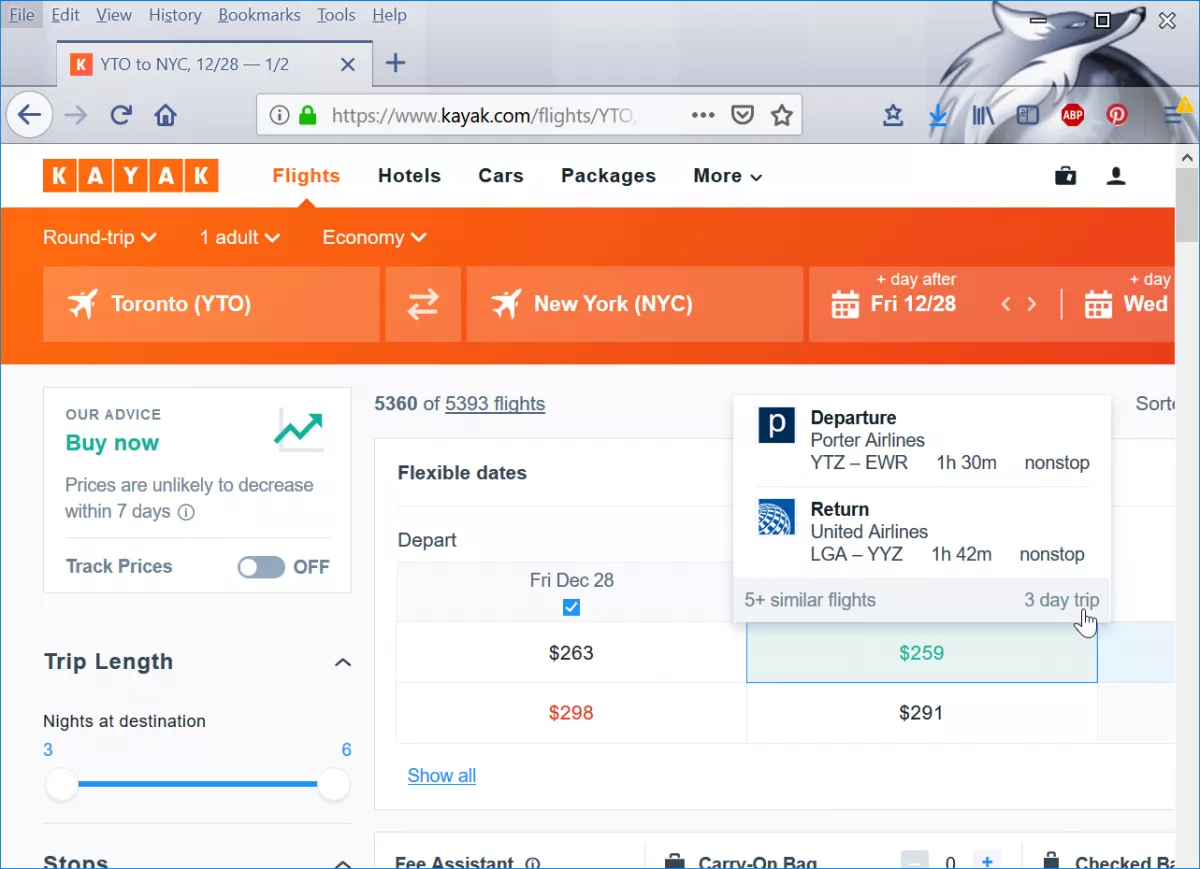Turn on Track Prices switch

click(x=261, y=567)
